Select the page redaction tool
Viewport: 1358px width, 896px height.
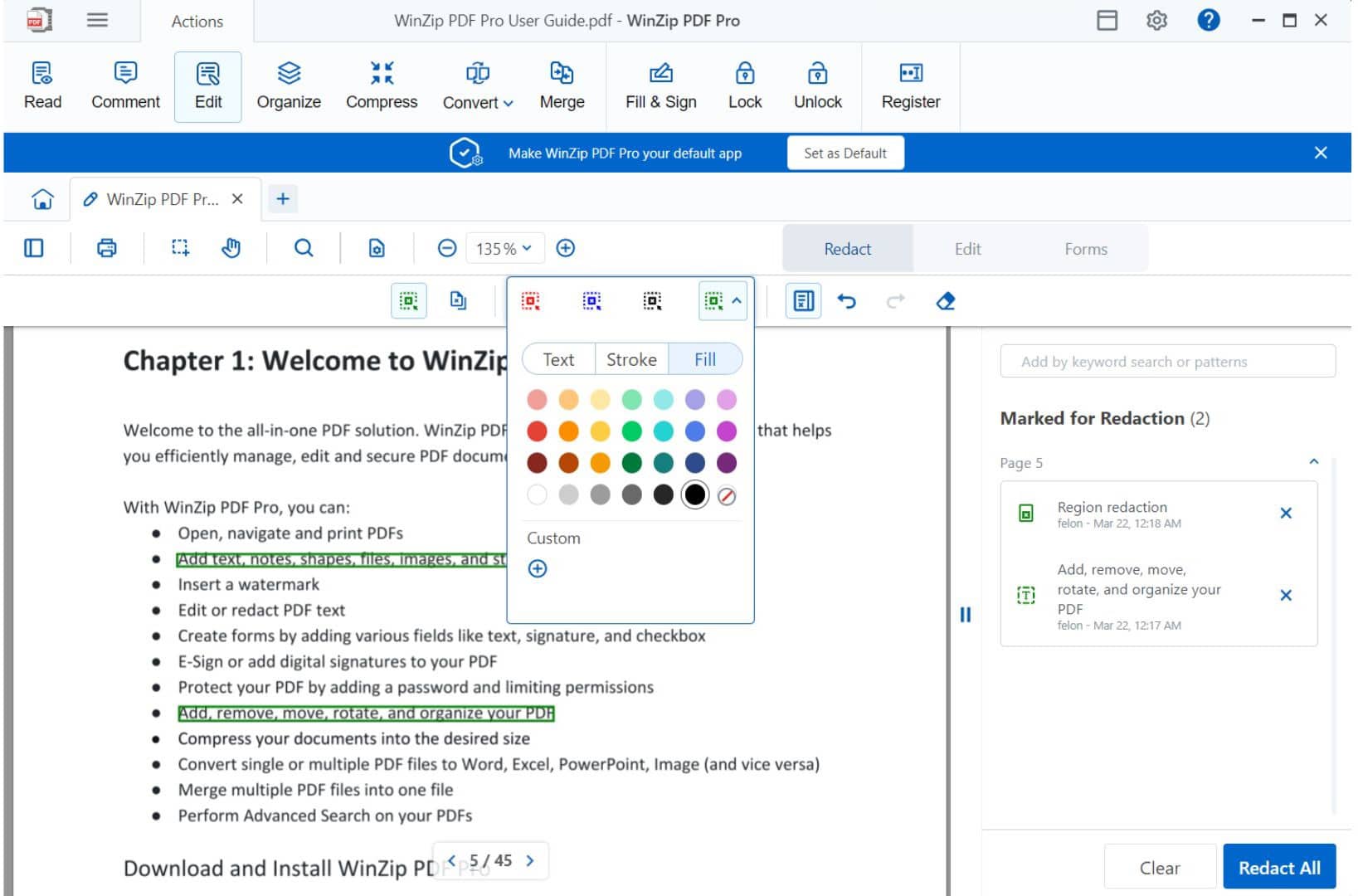point(458,300)
